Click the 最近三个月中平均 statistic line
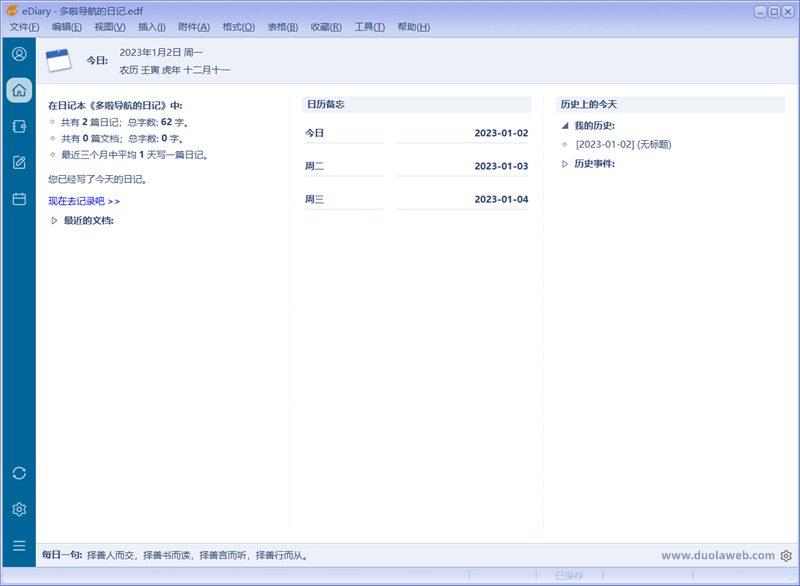 (135, 155)
